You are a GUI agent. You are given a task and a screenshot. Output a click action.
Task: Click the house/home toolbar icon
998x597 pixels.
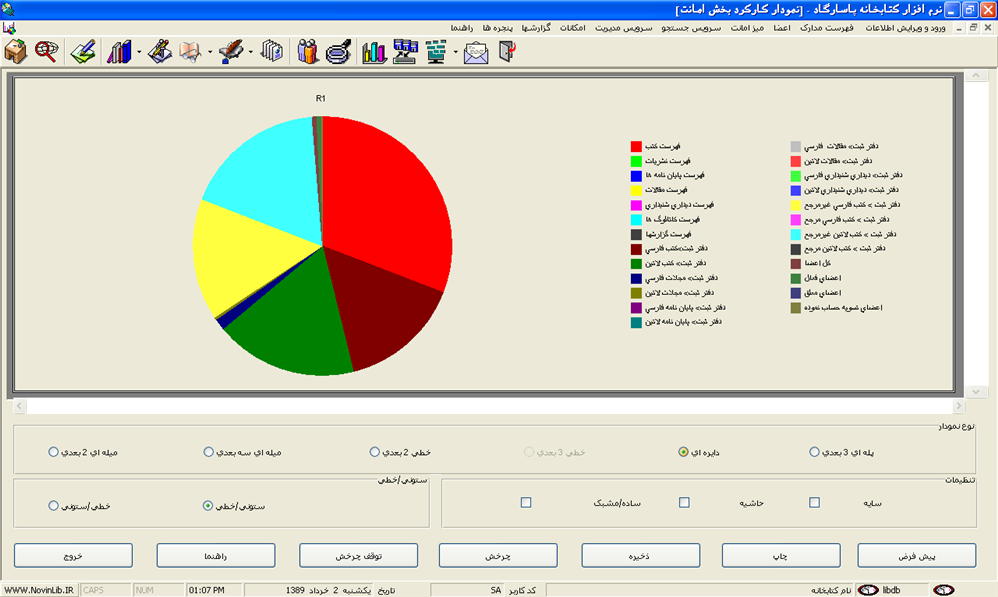tap(16, 51)
